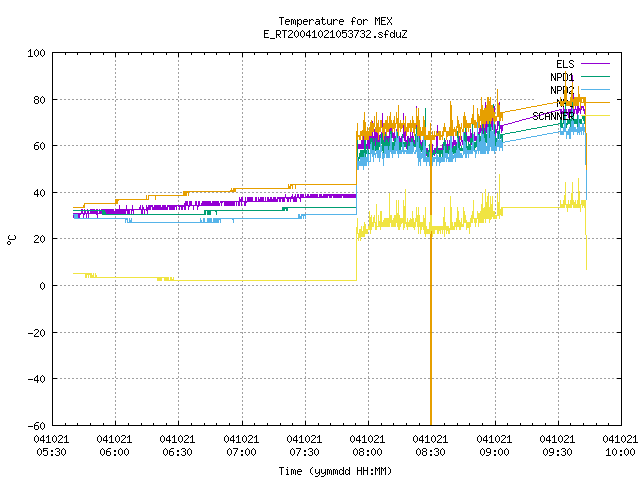Click the 10:00 time tick label
The image size is (640, 480).
coord(620,452)
